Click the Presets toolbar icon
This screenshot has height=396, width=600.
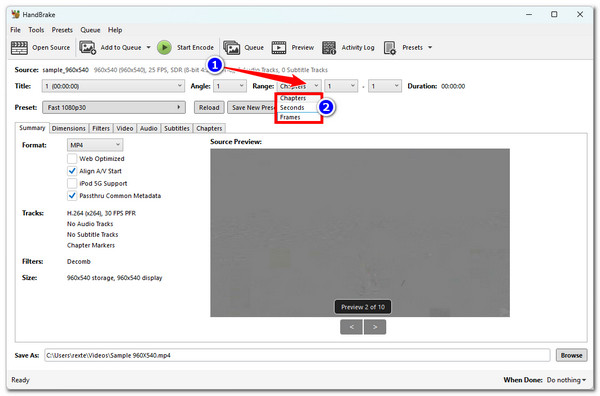point(390,48)
